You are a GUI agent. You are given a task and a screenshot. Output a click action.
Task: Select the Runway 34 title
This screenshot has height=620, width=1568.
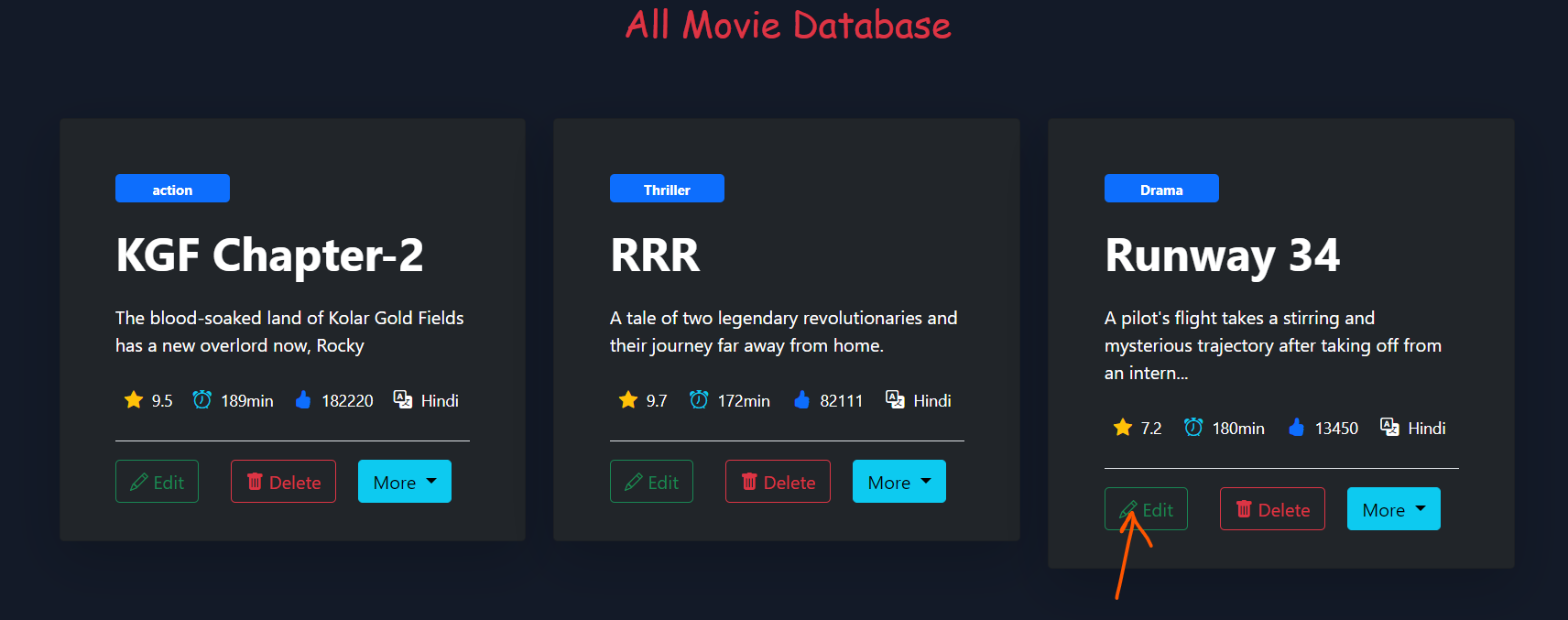(1223, 256)
